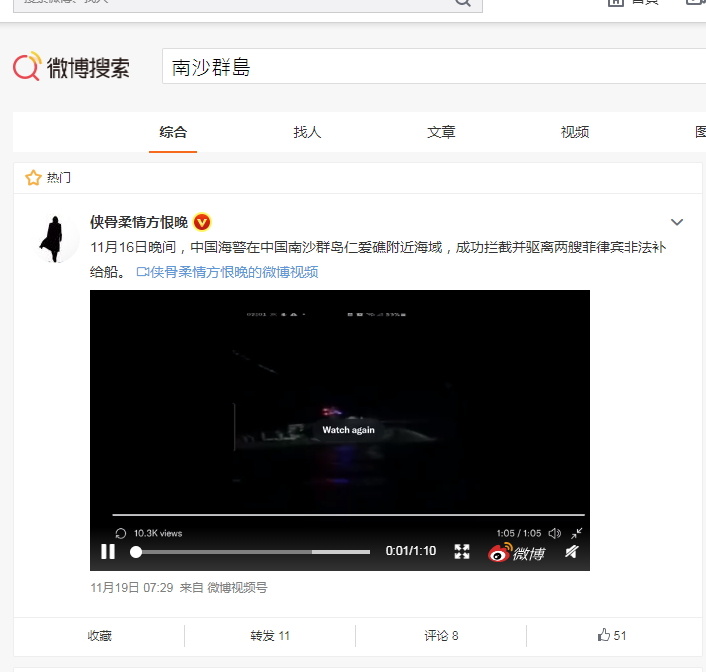
Task: Switch to the 找人 tab
Action: click(x=307, y=132)
